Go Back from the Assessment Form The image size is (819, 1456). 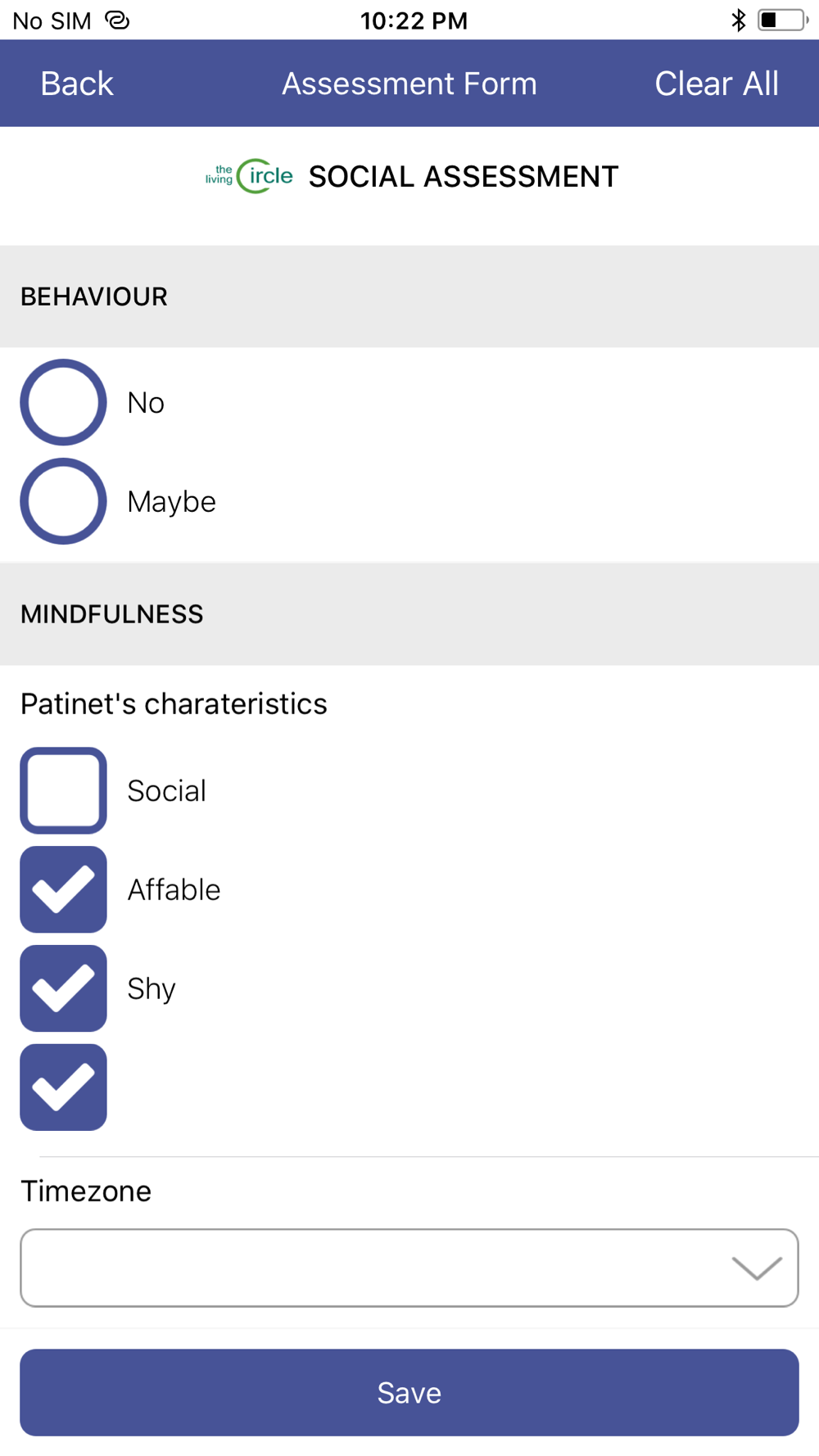[x=77, y=84]
